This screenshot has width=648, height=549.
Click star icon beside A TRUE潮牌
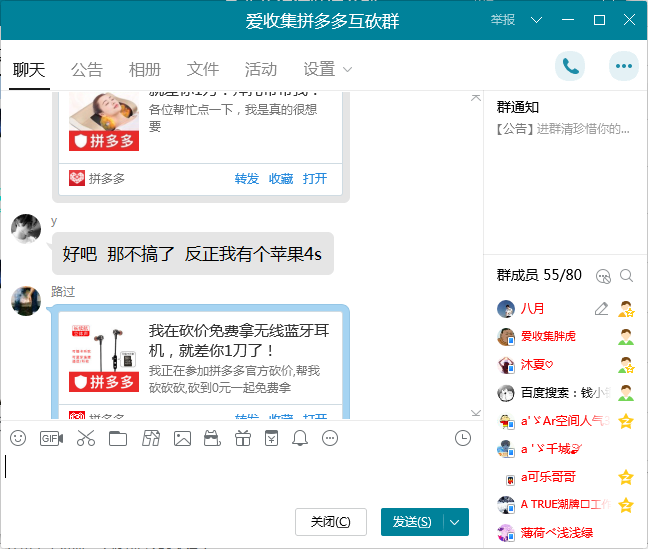coord(626,505)
